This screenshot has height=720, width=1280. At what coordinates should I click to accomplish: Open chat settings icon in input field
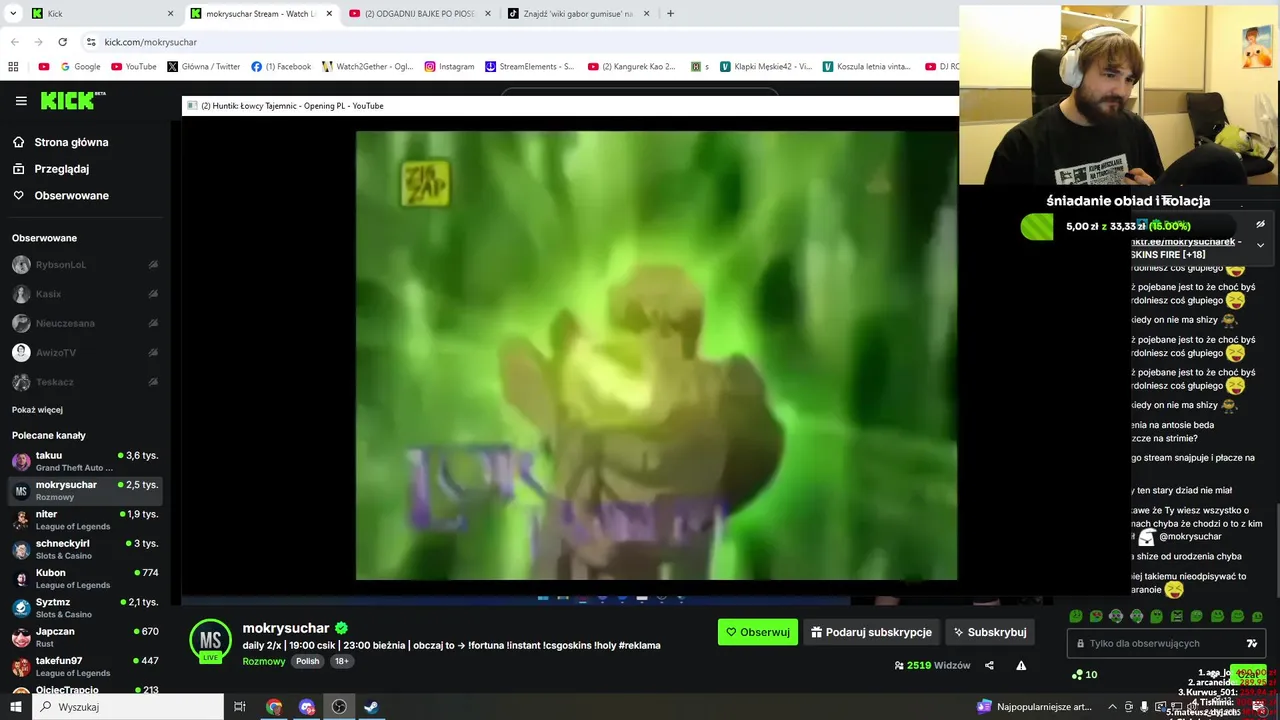point(1251,643)
